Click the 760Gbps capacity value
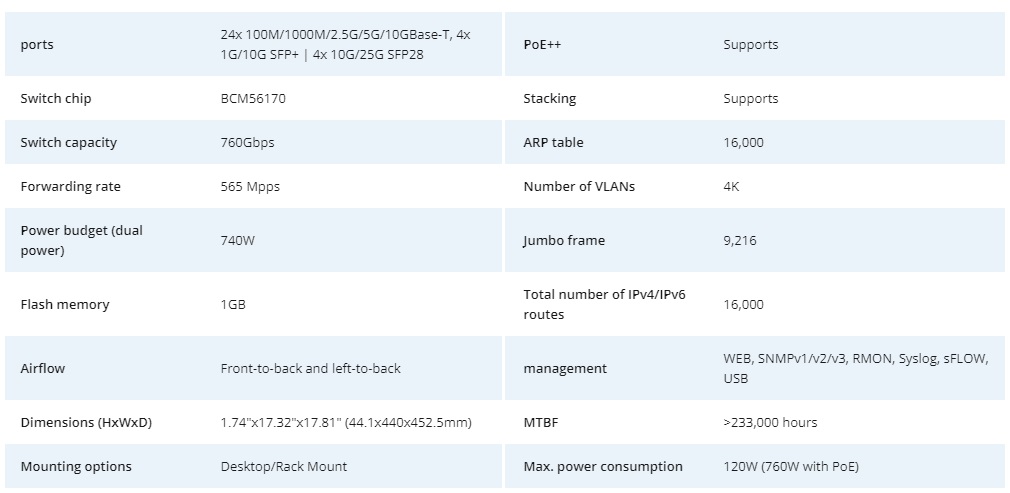The height and width of the screenshot is (493, 1010). point(247,143)
